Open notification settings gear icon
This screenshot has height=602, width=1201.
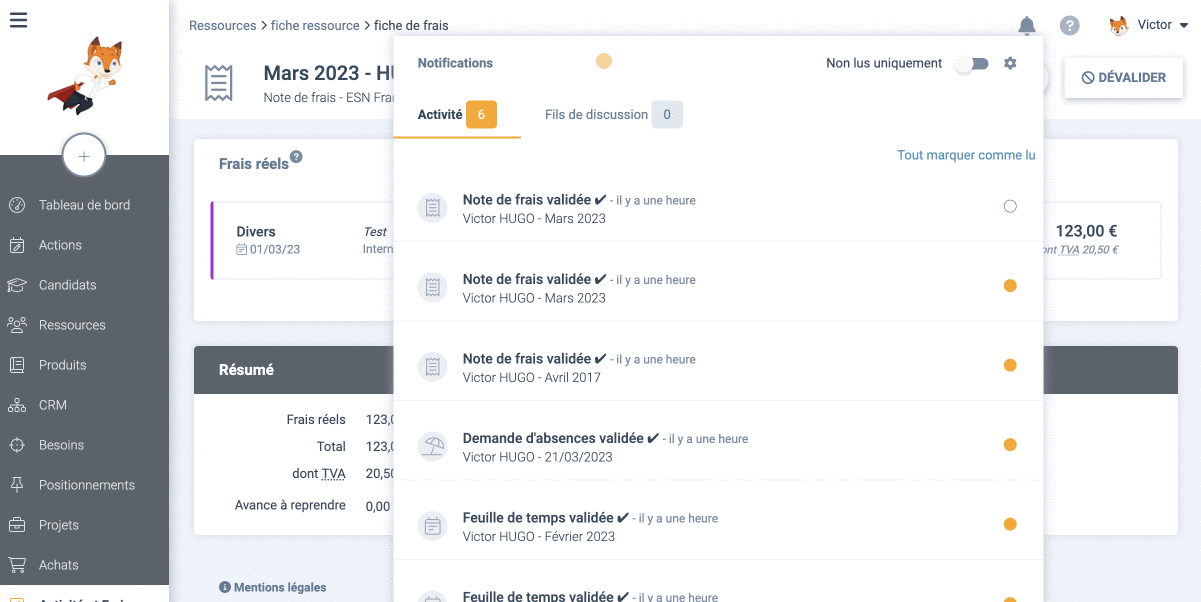[1010, 63]
